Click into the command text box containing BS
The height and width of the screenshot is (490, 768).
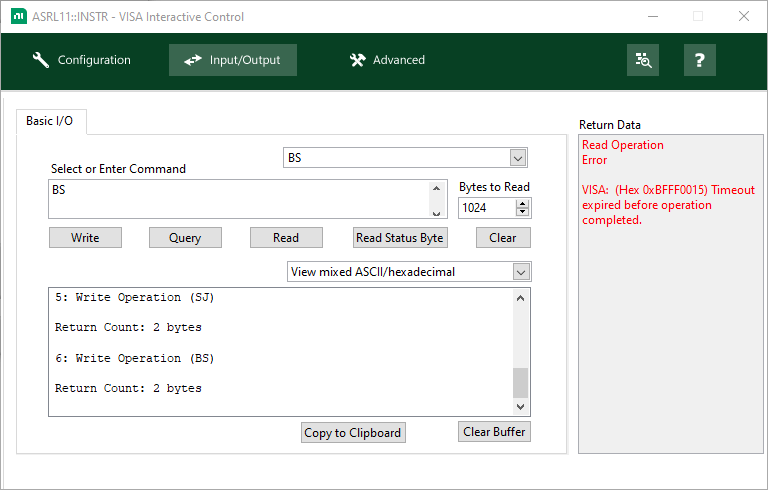coord(238,199)
